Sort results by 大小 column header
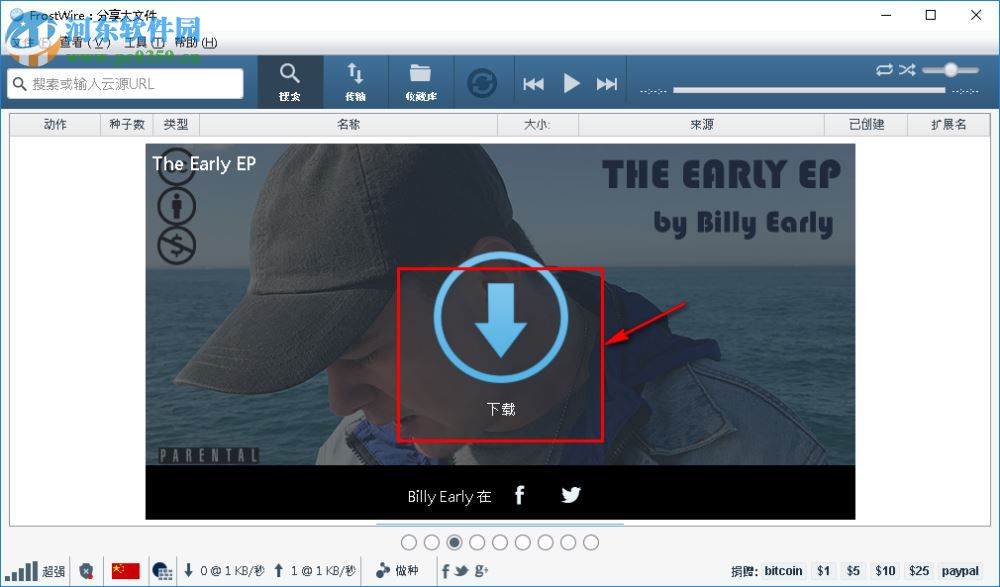This screenshot has width=1000, height=587. click(538, 124)
